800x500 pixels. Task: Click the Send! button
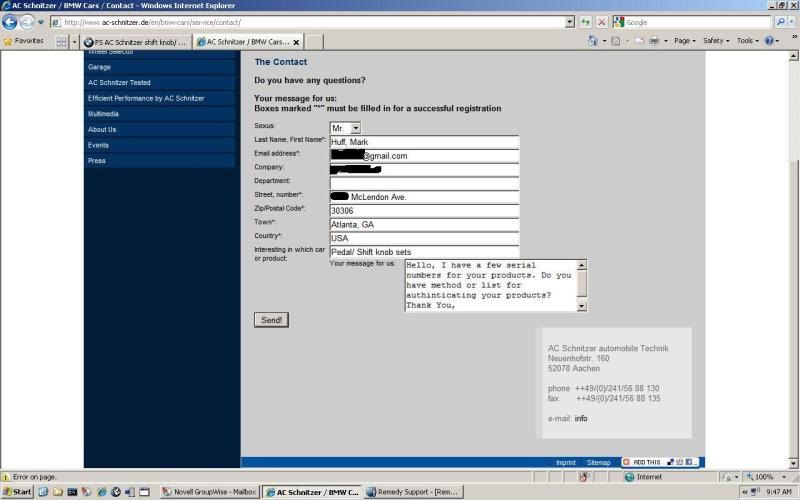point(271,320)
